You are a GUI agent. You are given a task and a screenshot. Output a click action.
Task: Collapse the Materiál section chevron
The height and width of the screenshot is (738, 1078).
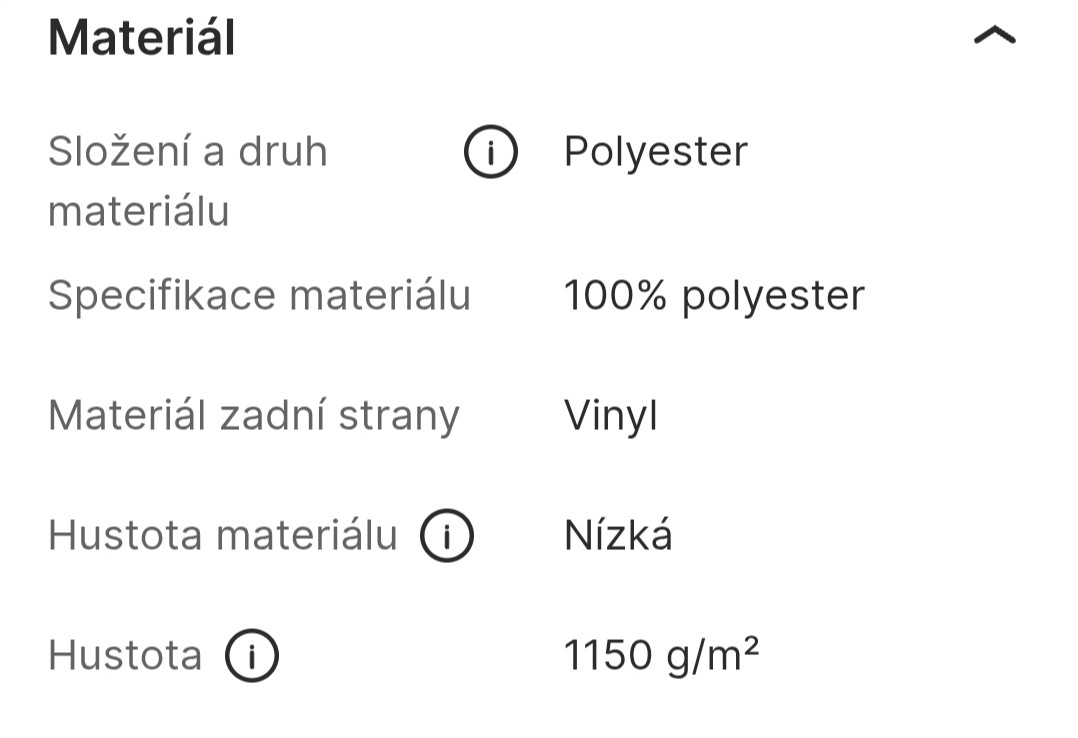coord(993,37)
